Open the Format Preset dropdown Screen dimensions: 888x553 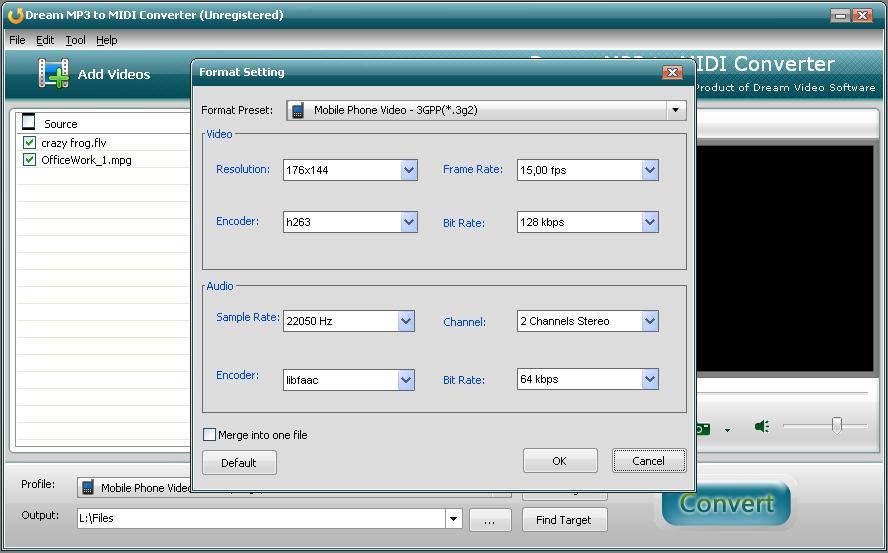pos(676,110)
